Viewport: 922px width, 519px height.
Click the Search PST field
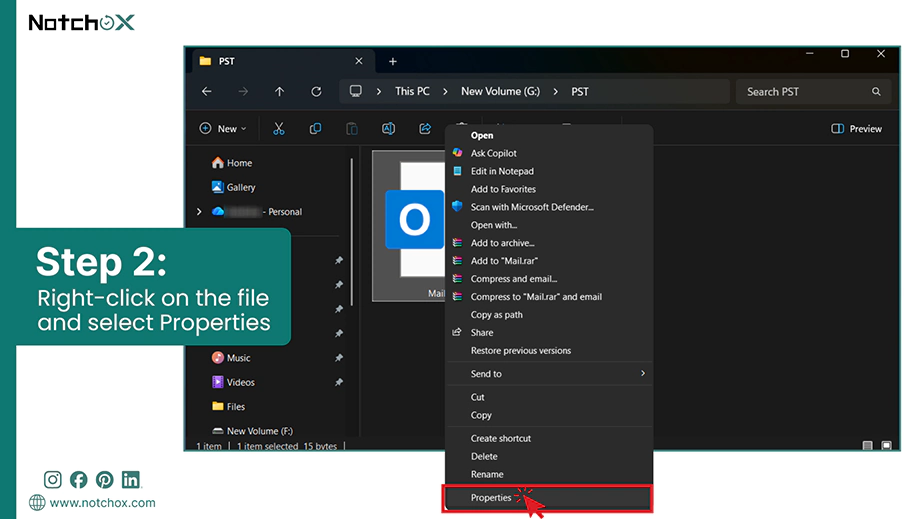point(813,92)
